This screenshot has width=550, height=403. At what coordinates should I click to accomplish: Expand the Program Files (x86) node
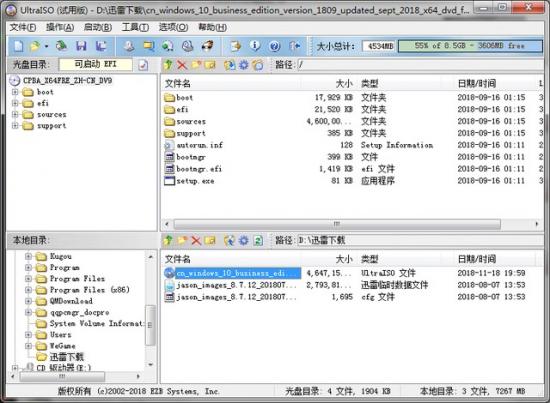[28, 290]
